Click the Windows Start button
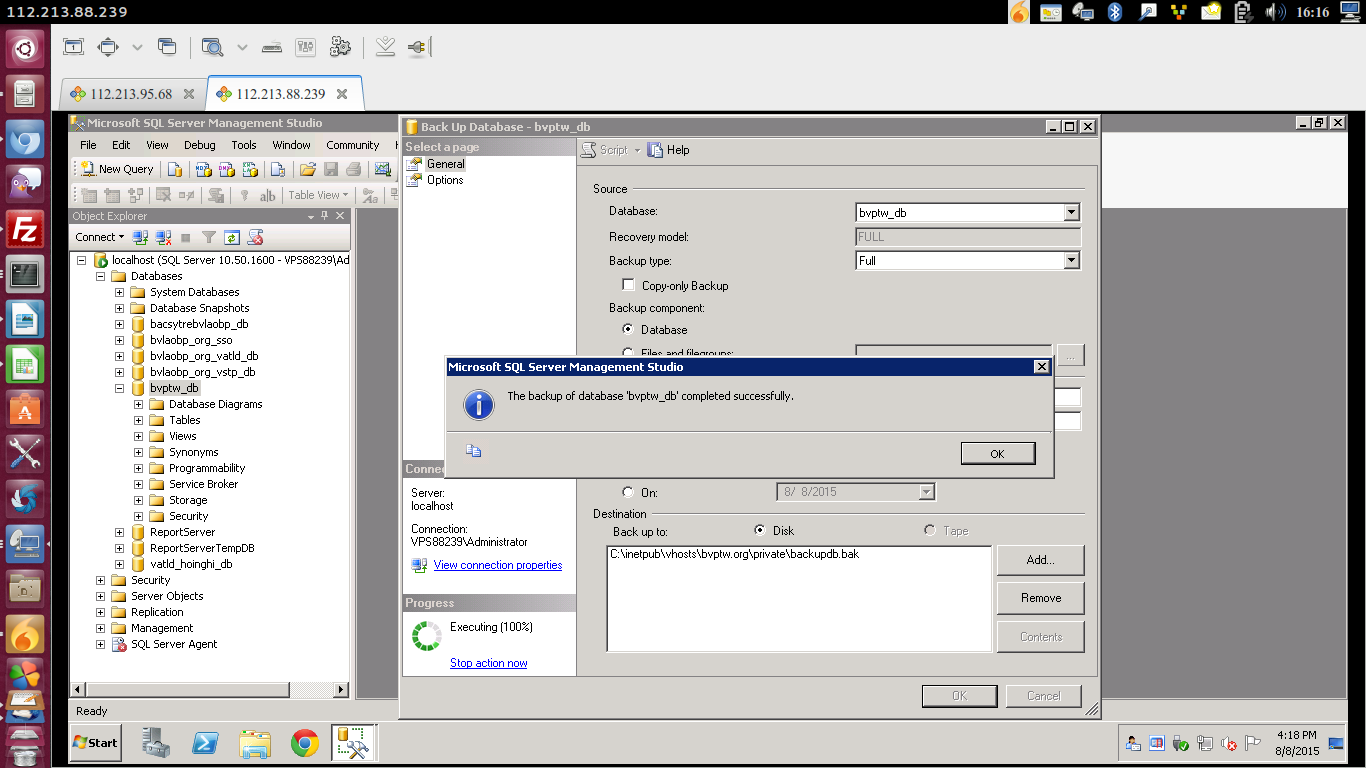Screen dimensions: 1366x768 (95, 743)
